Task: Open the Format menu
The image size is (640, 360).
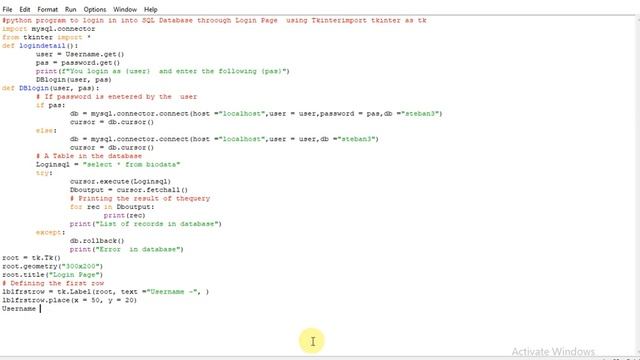Action: click(x=48, y=9)
